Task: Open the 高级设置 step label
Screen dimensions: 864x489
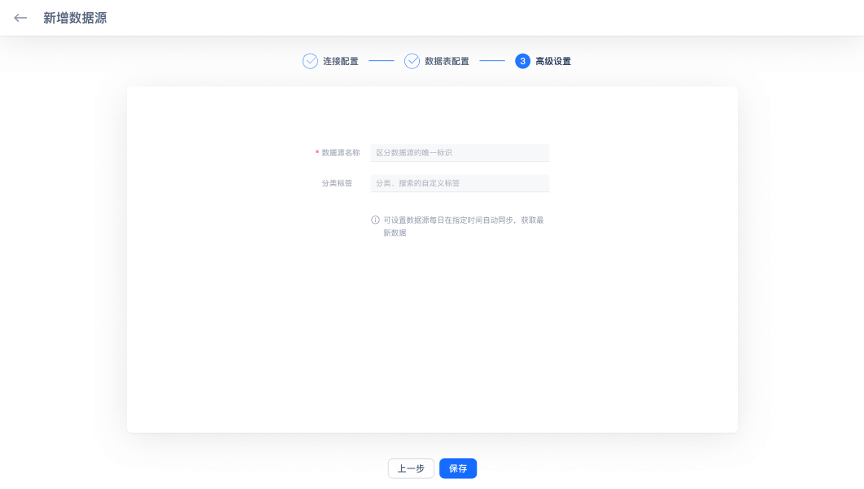Action: coord(553,61)
